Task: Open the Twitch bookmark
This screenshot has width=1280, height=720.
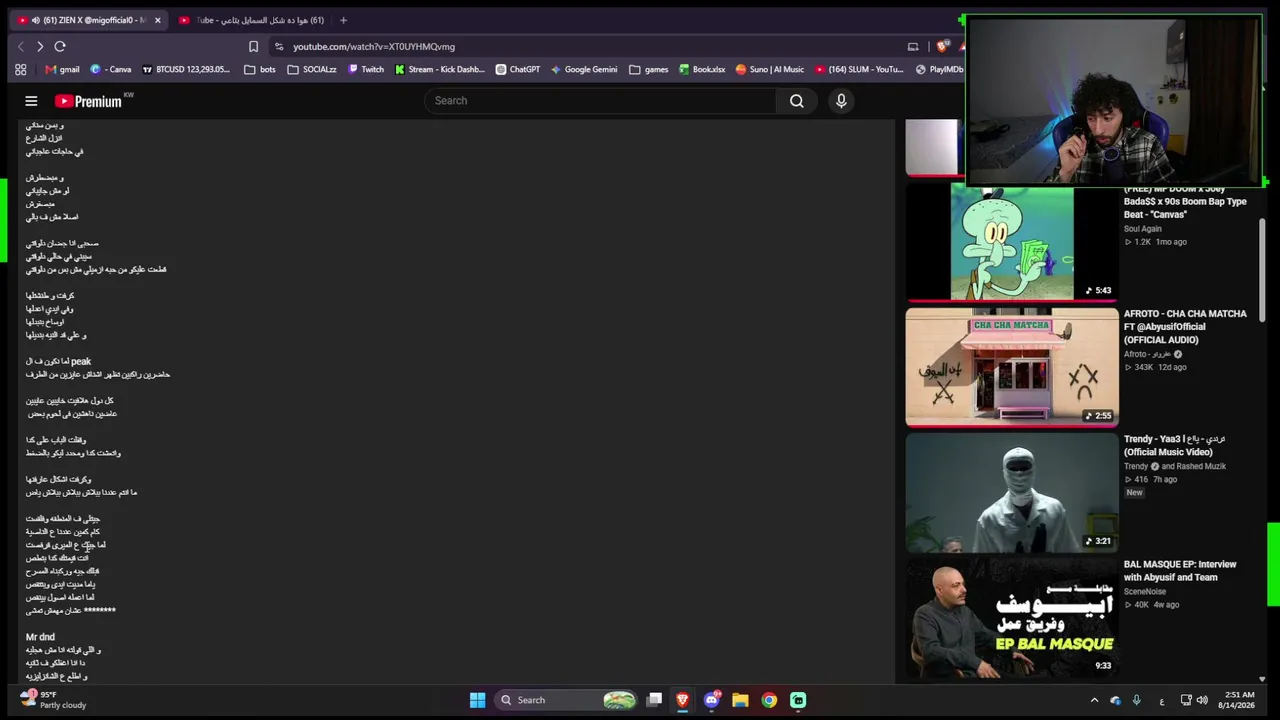Action: click(x=365, y=69)
